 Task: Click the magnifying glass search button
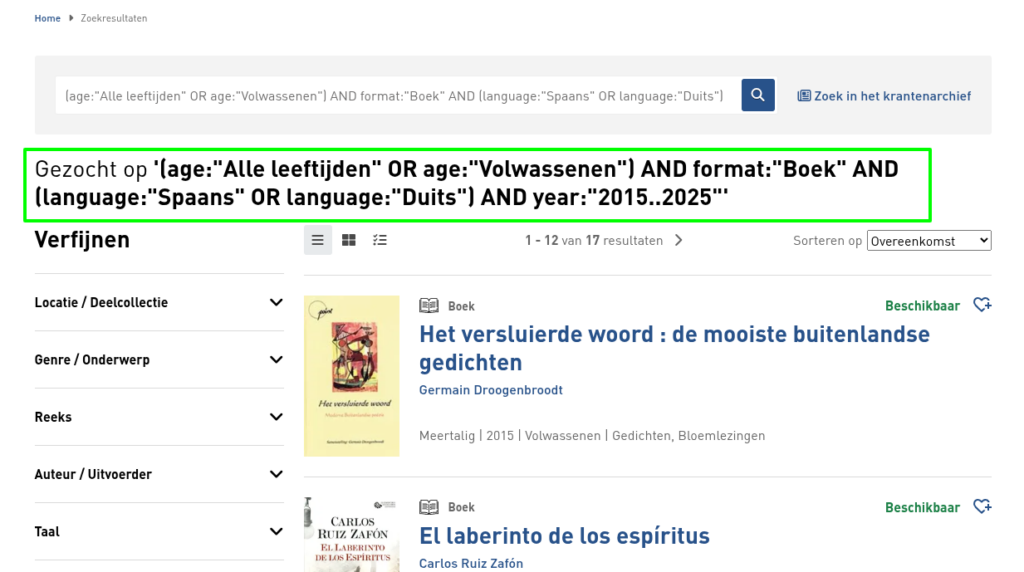pyautogui.click(x=758, y=95)
